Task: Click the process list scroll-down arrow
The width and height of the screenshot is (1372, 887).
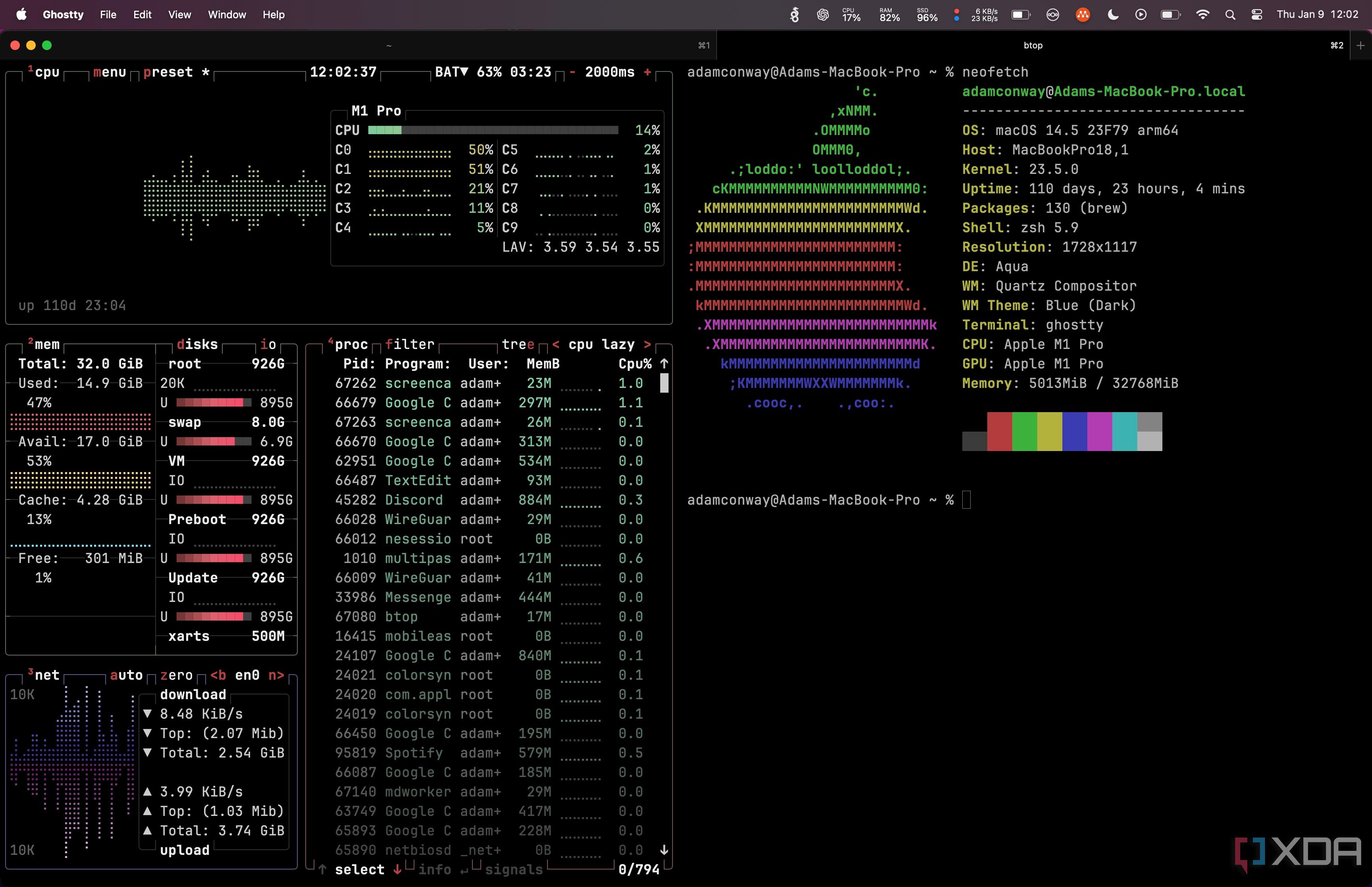Action: [x=664, y=850]
